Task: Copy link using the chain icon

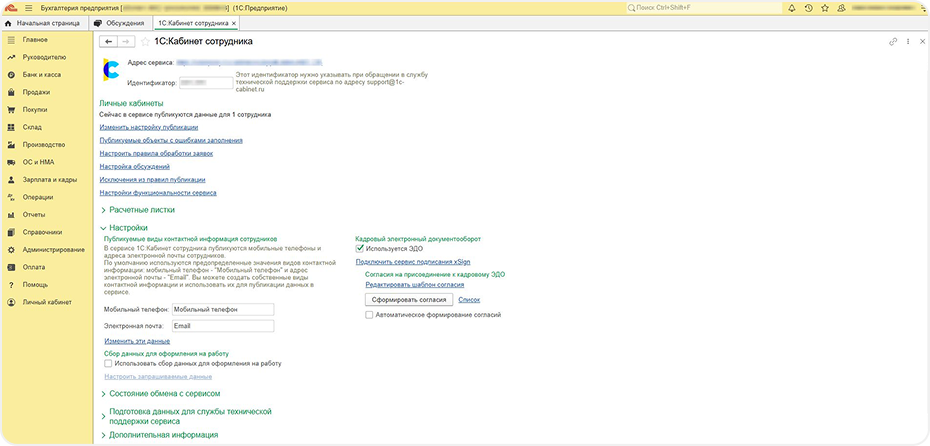Action: point(893,42)
